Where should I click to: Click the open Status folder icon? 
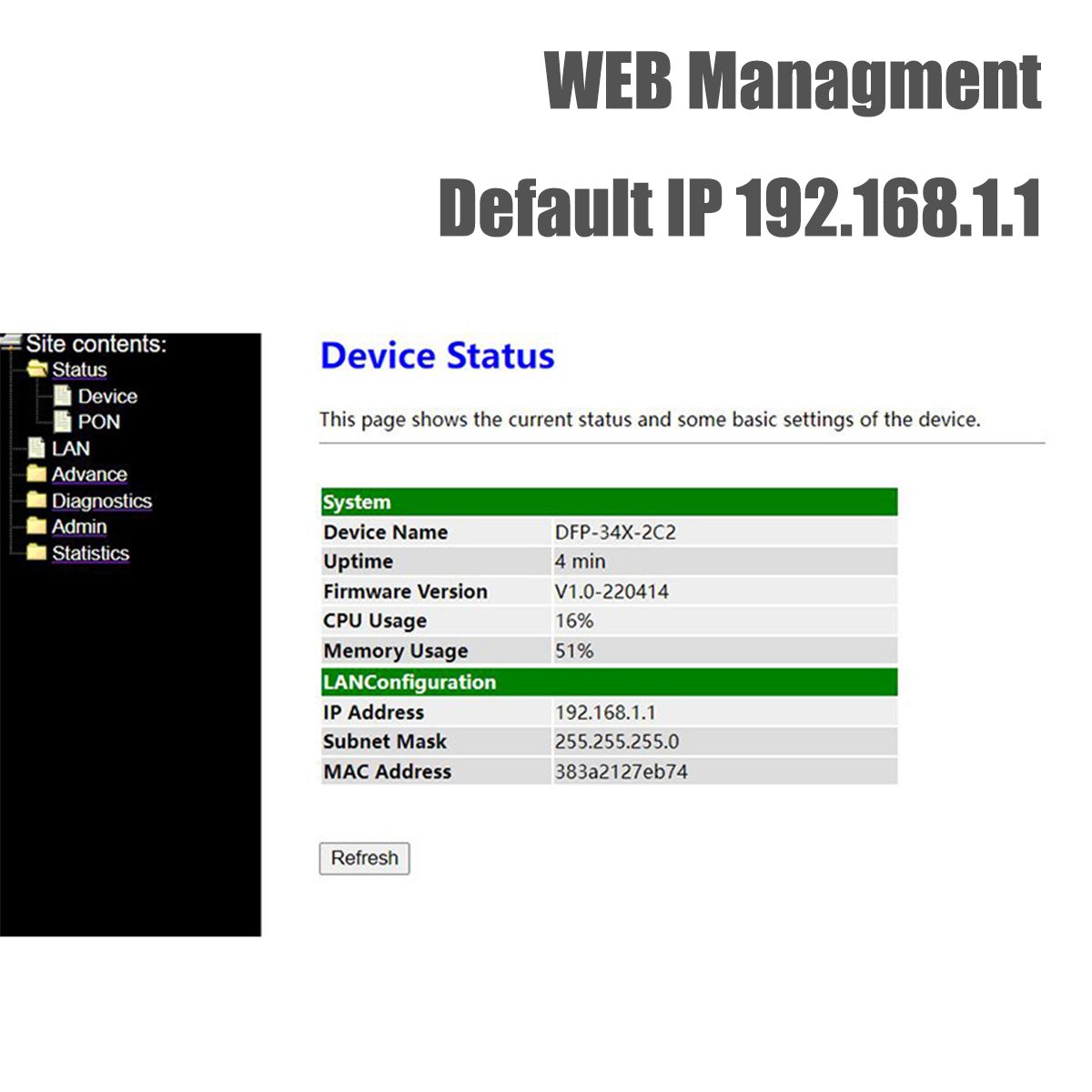37,369
